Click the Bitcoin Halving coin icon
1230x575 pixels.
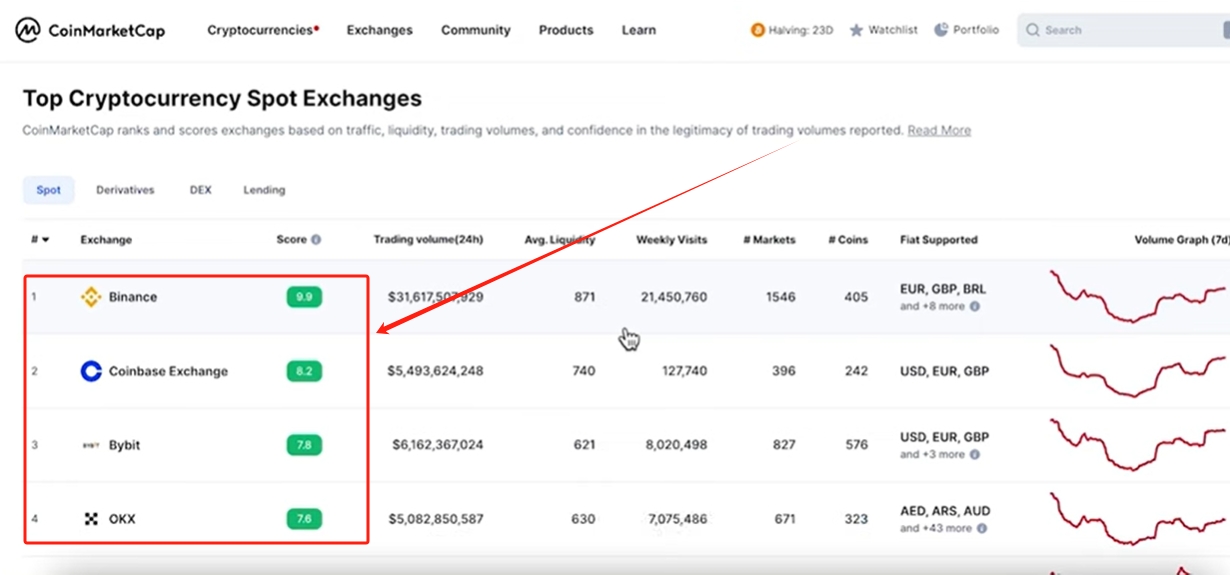coord(758,30)
